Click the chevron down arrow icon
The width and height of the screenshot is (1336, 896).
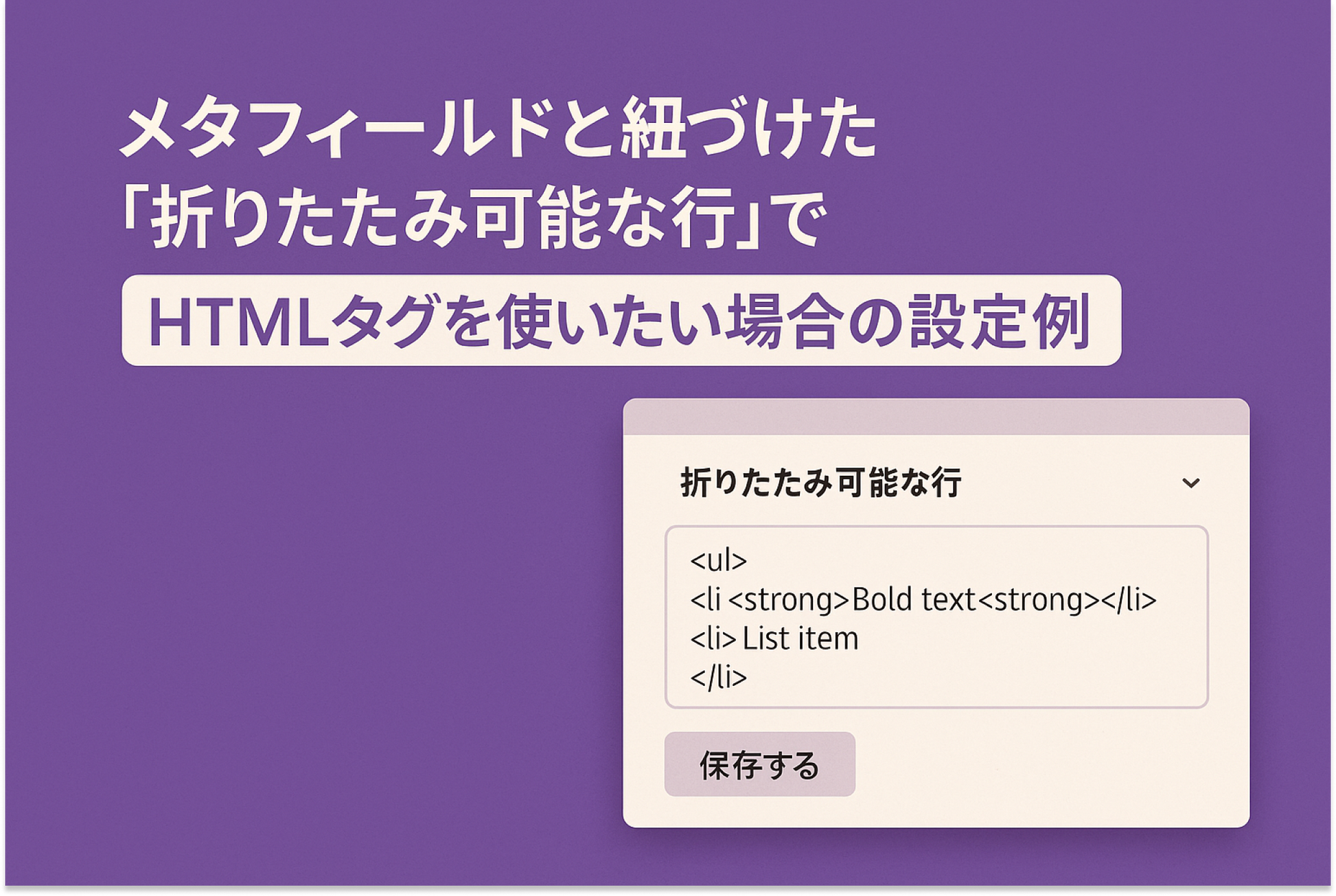point(1191,483)
